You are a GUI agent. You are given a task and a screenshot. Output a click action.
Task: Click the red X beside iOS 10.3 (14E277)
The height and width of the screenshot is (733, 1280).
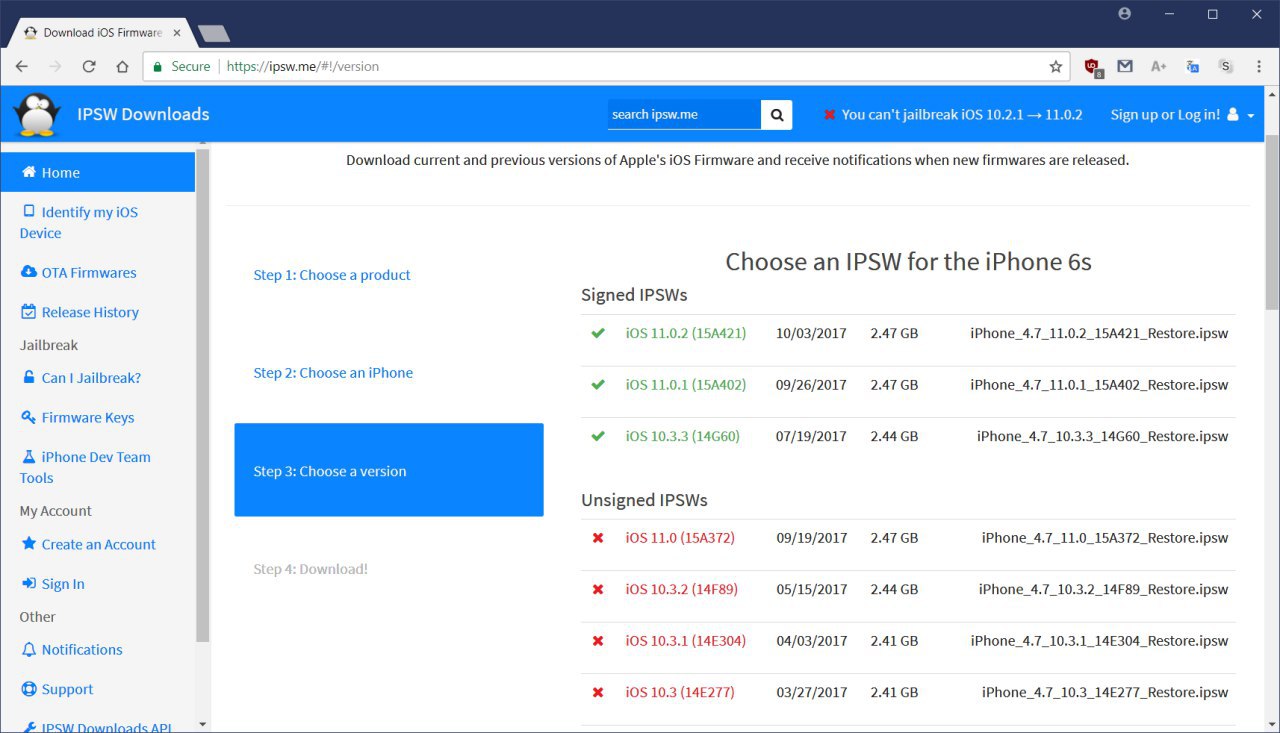598,692
